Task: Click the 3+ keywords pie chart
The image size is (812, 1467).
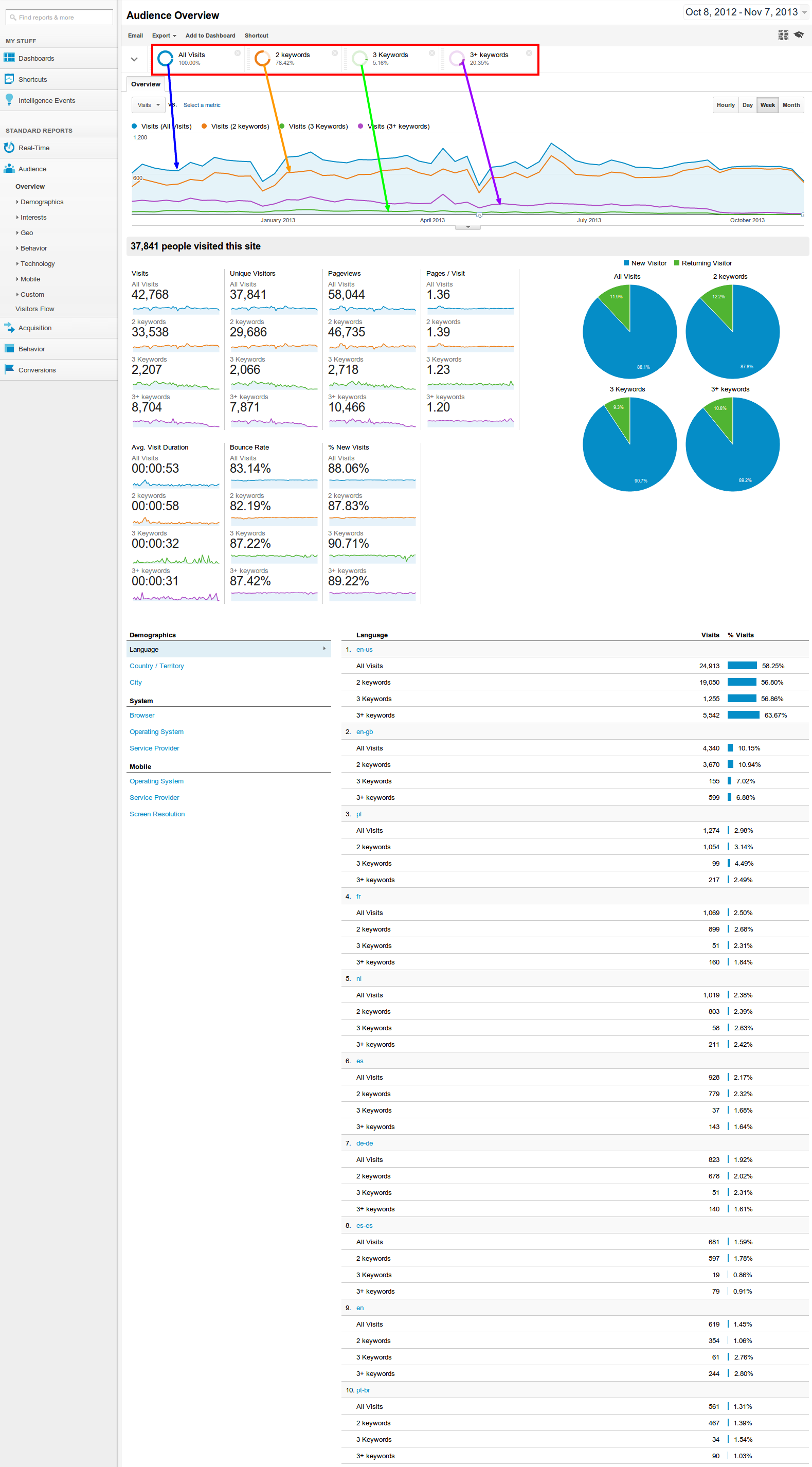Action: coord(732,444)
